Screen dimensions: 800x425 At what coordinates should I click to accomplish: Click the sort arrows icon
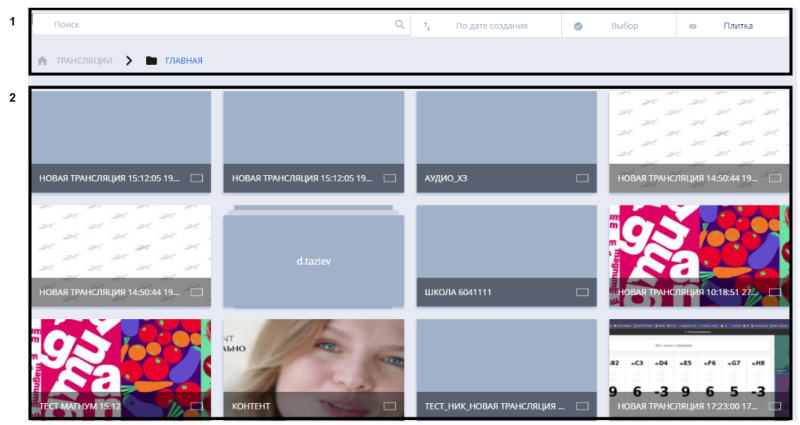pyautogui.click(x=427, y=26)
